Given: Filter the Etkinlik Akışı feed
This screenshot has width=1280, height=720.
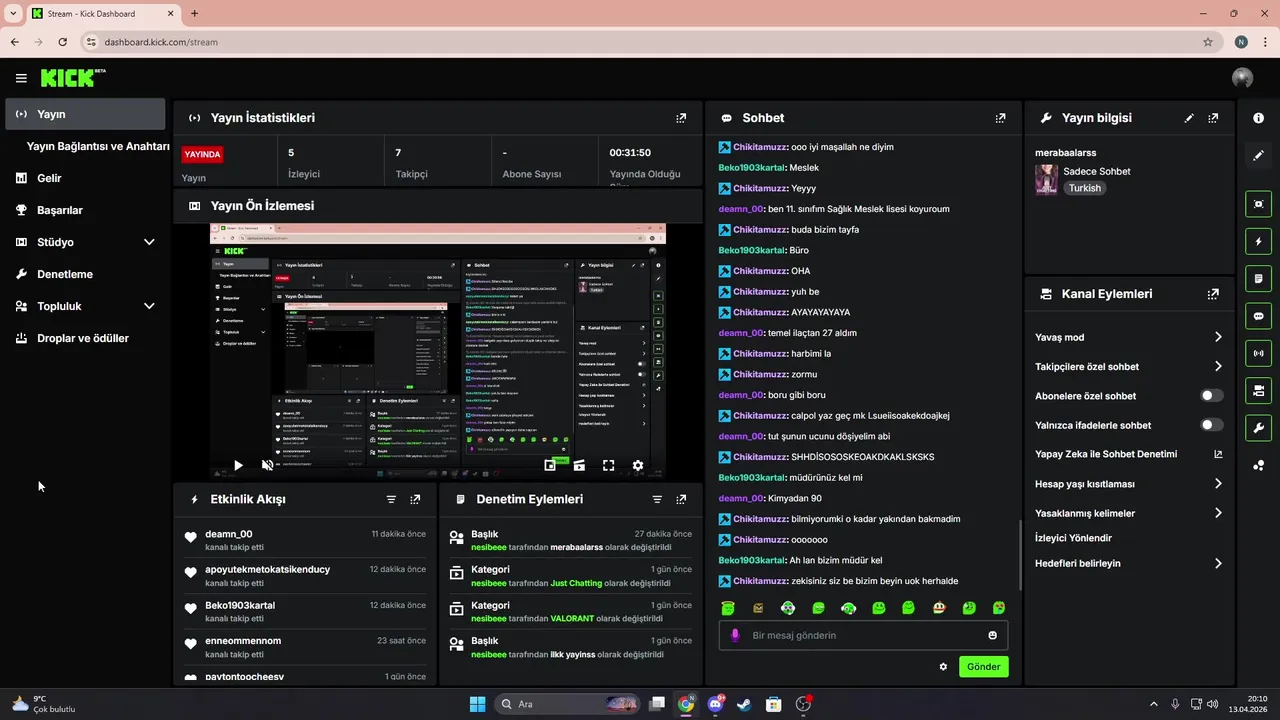Looking at the screenshot, I should (391, 499).
